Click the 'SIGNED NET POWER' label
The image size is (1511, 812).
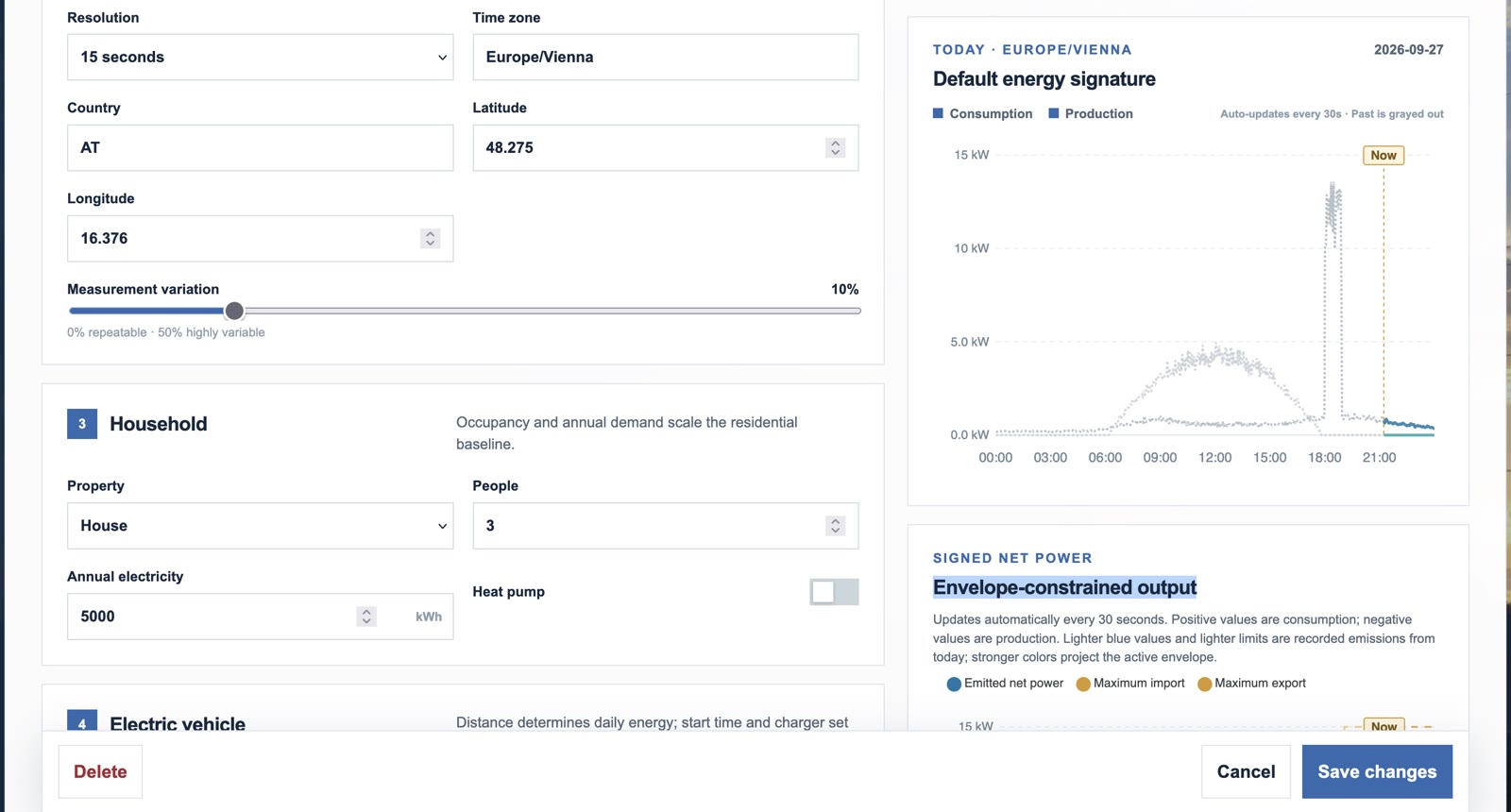tap(1012, 558)
